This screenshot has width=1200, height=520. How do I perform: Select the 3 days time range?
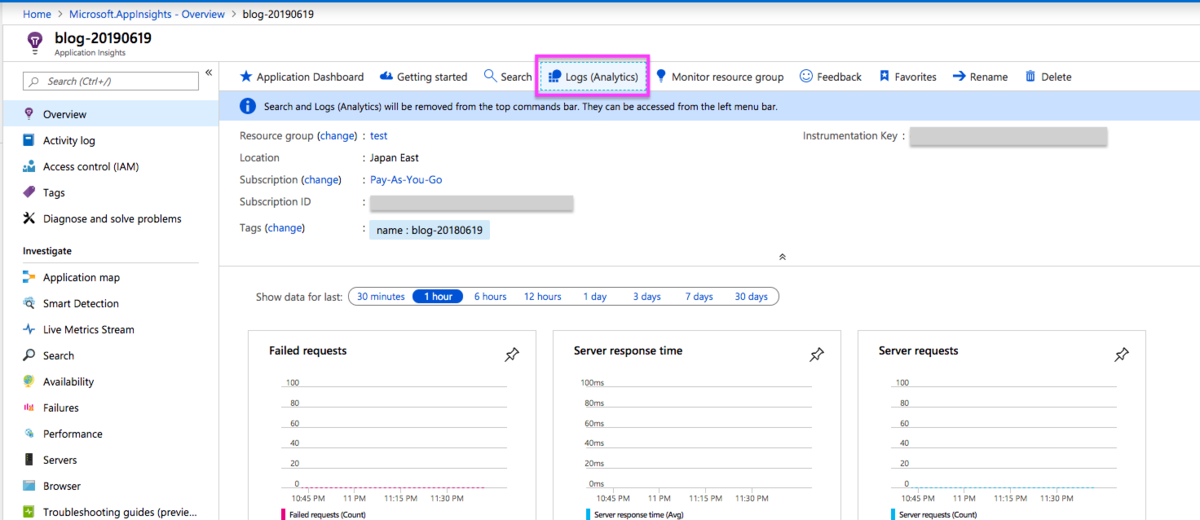coord(646,297)
